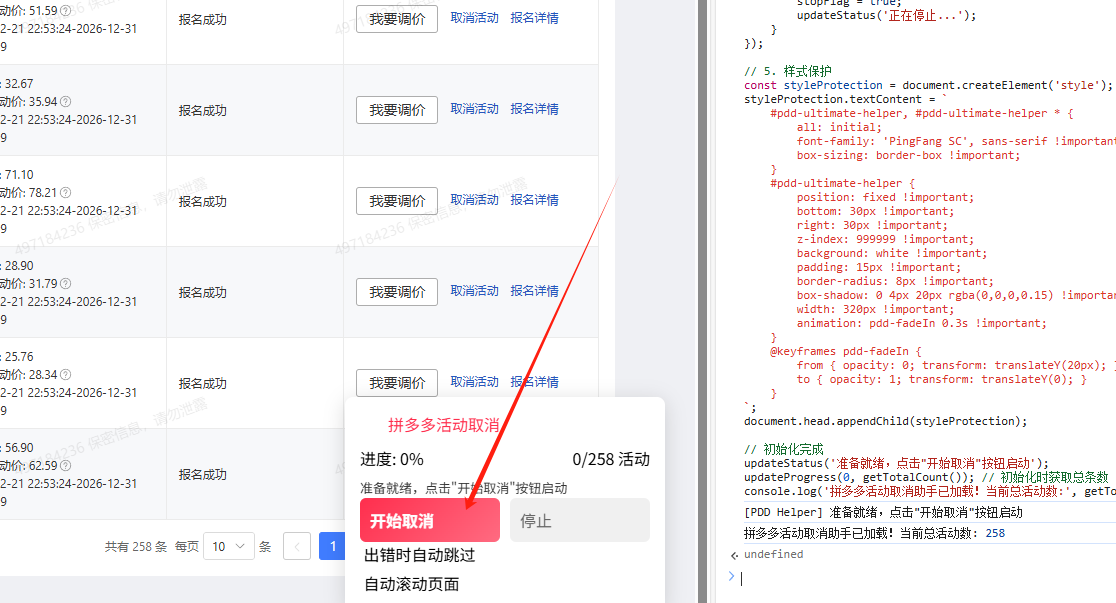Go to previous page with the left arrow
The width and height of the screenshot is (1116, 603).
coord(297,547)
